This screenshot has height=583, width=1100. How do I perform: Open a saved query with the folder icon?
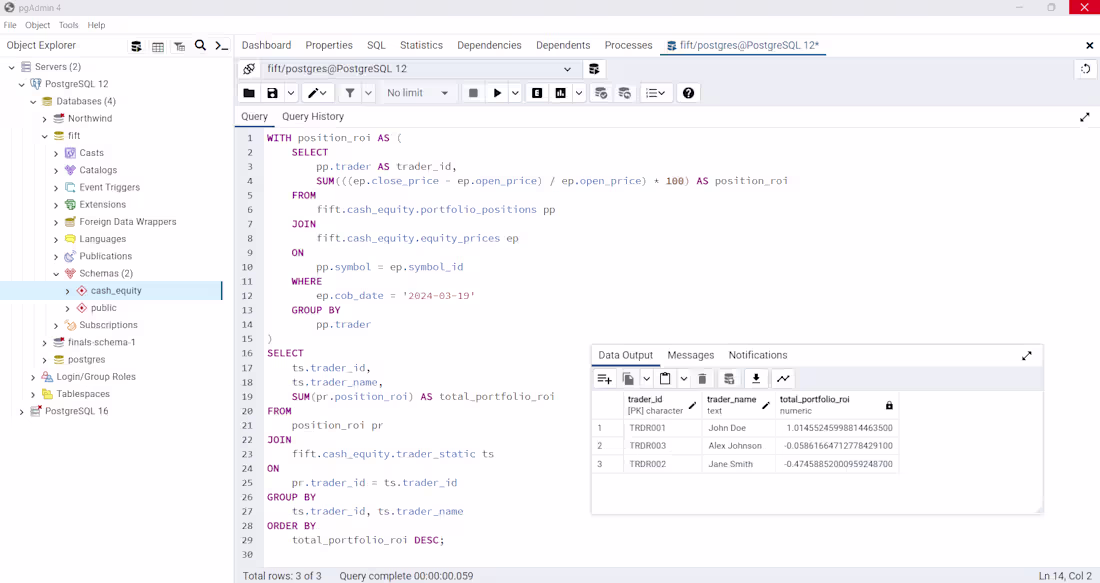250,92
